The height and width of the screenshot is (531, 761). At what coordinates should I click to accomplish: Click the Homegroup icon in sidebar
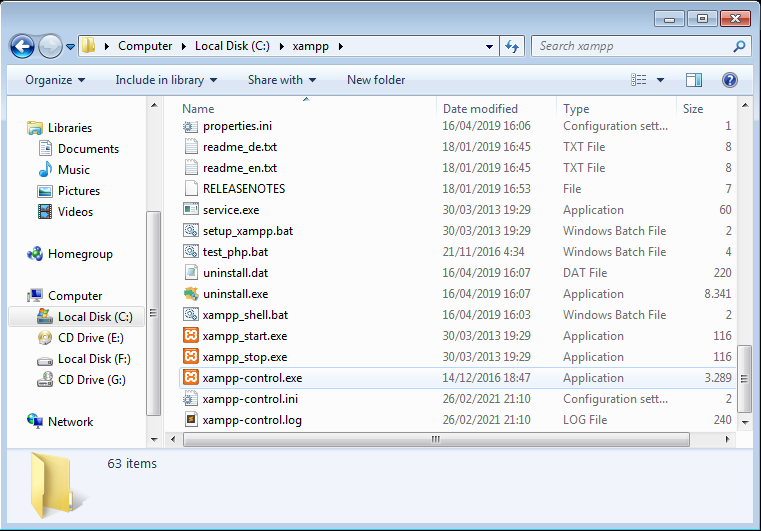click(35, 253)
